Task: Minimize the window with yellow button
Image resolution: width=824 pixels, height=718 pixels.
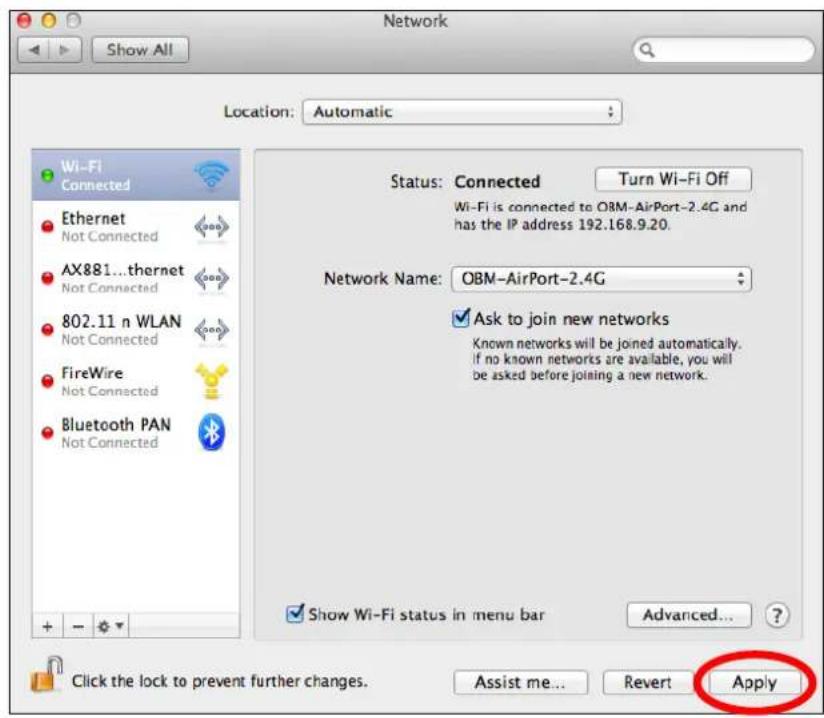Action: click(49, 21)
